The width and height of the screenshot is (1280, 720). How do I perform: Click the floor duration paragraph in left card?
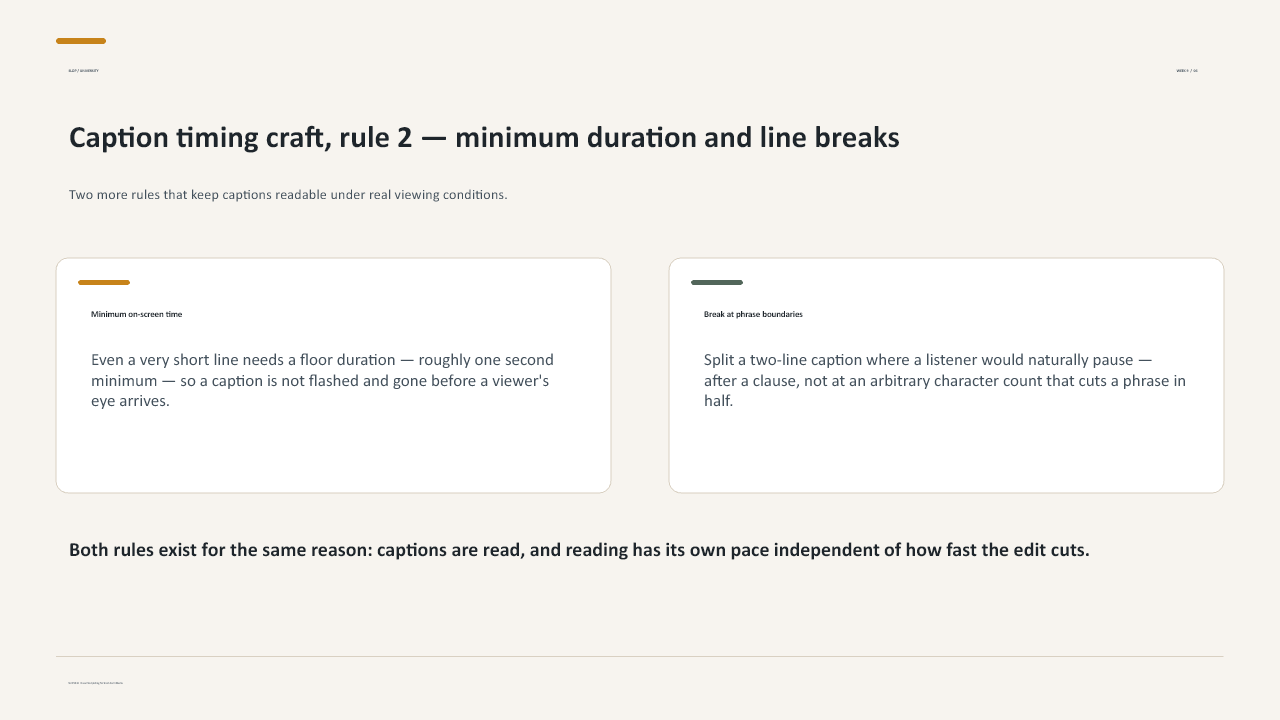coord(322,380)
